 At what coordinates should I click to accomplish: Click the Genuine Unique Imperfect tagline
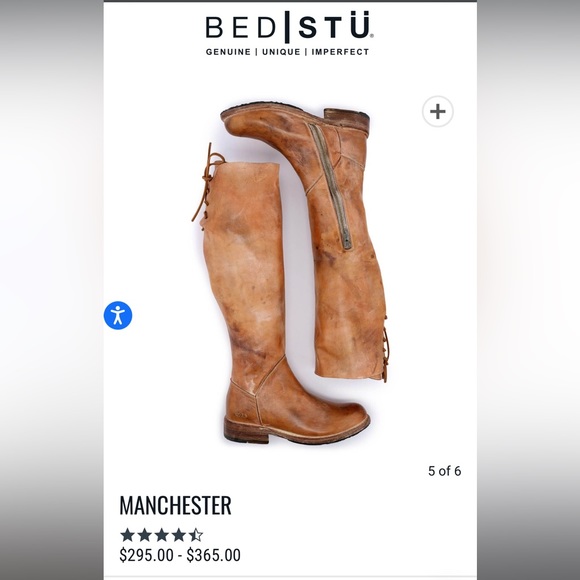pos(287,52)
